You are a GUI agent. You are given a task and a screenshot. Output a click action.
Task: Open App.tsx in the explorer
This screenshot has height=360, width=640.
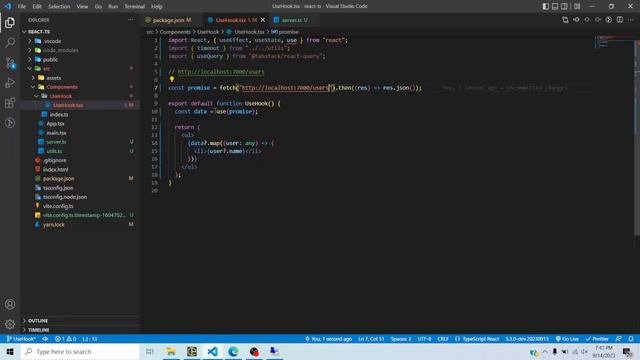point(55,123)
